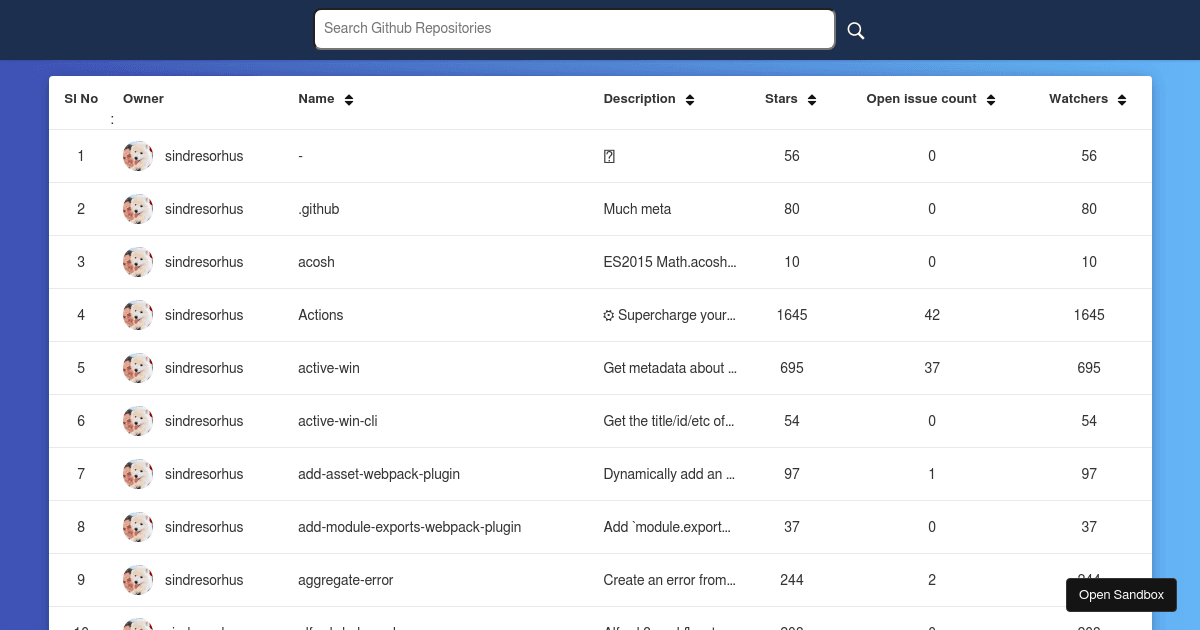This screenshot has width=1200, height=630.
Task: Click inside the Search Github Repositories field
Action: pyautogui.click(x=575, y=29)
